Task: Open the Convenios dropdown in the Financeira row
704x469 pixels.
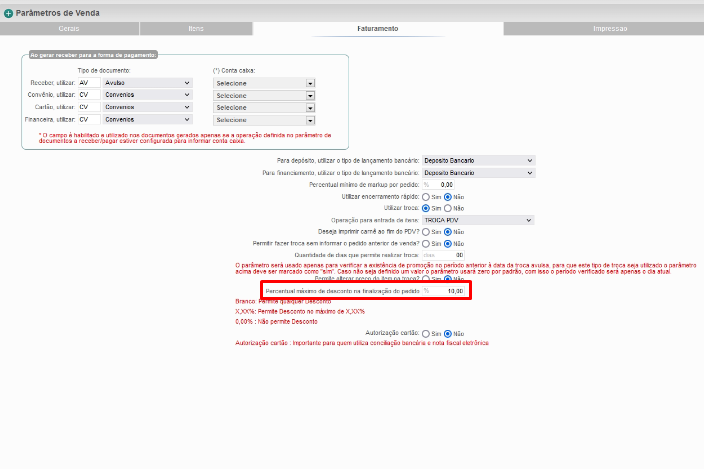Action: pyautogui.click(x=147, y=119)
